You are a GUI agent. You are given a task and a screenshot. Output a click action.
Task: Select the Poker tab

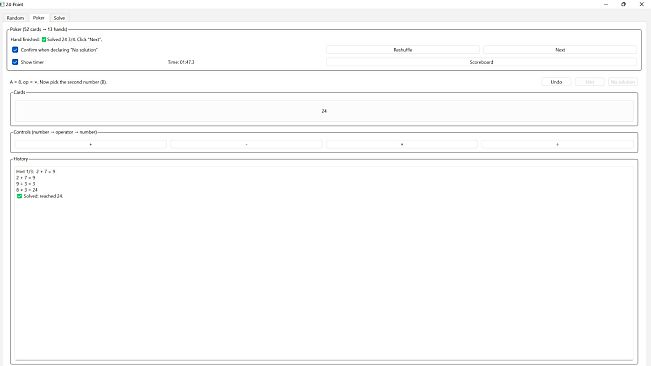[39, 18]
